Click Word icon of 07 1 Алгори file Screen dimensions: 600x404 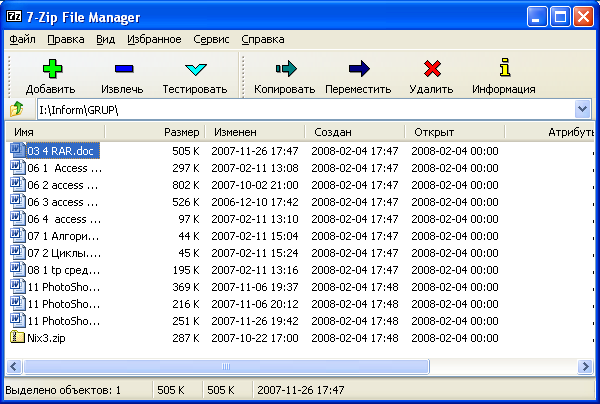18,235
